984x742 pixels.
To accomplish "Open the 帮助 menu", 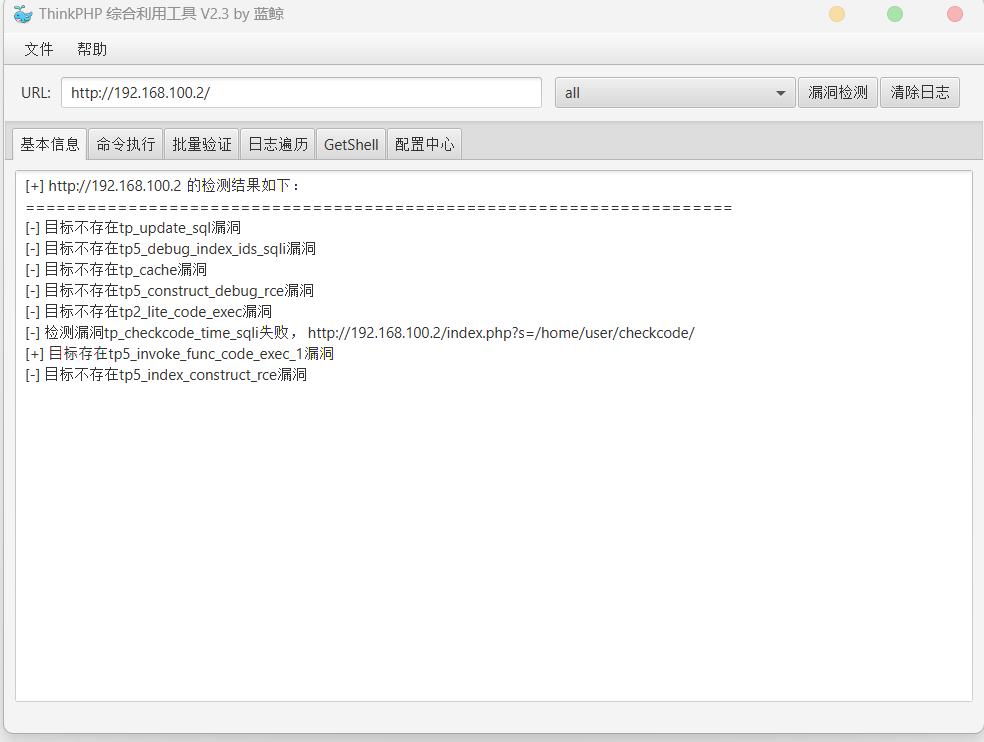I will tap(92, 49).
